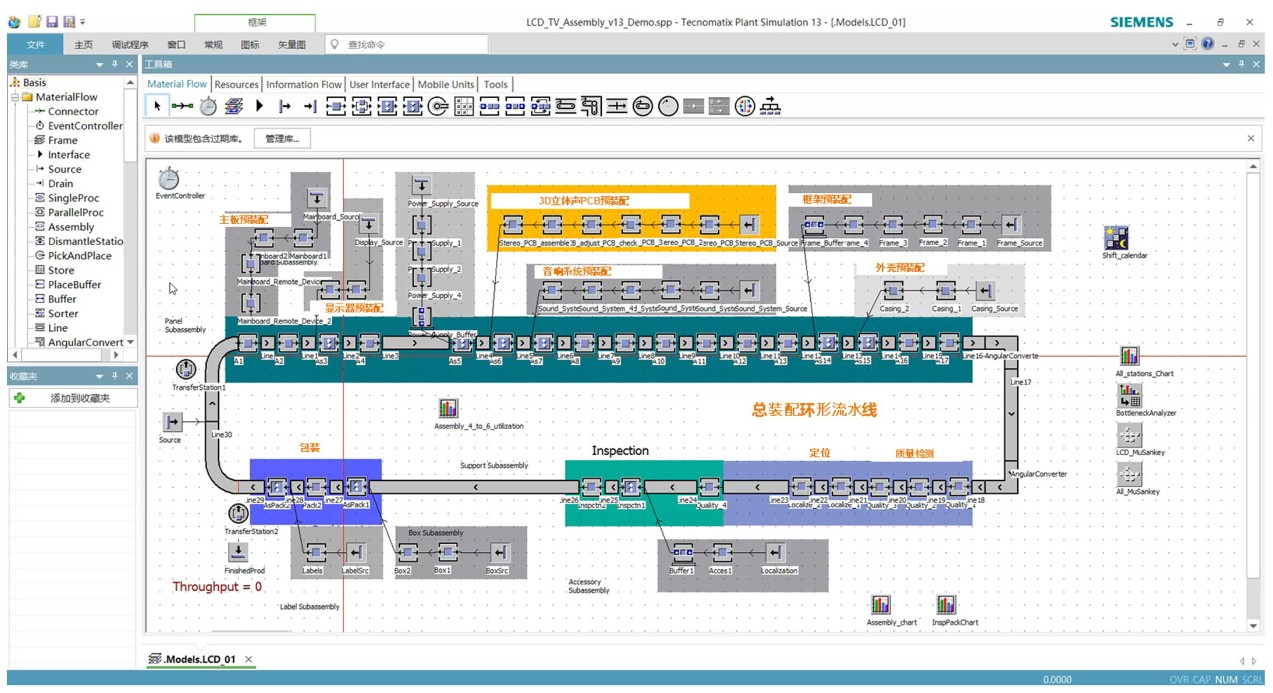Screen dimensions: 1273x693
Task: Open the quick access toolbar customize arrow
Action: pos(83,22)
